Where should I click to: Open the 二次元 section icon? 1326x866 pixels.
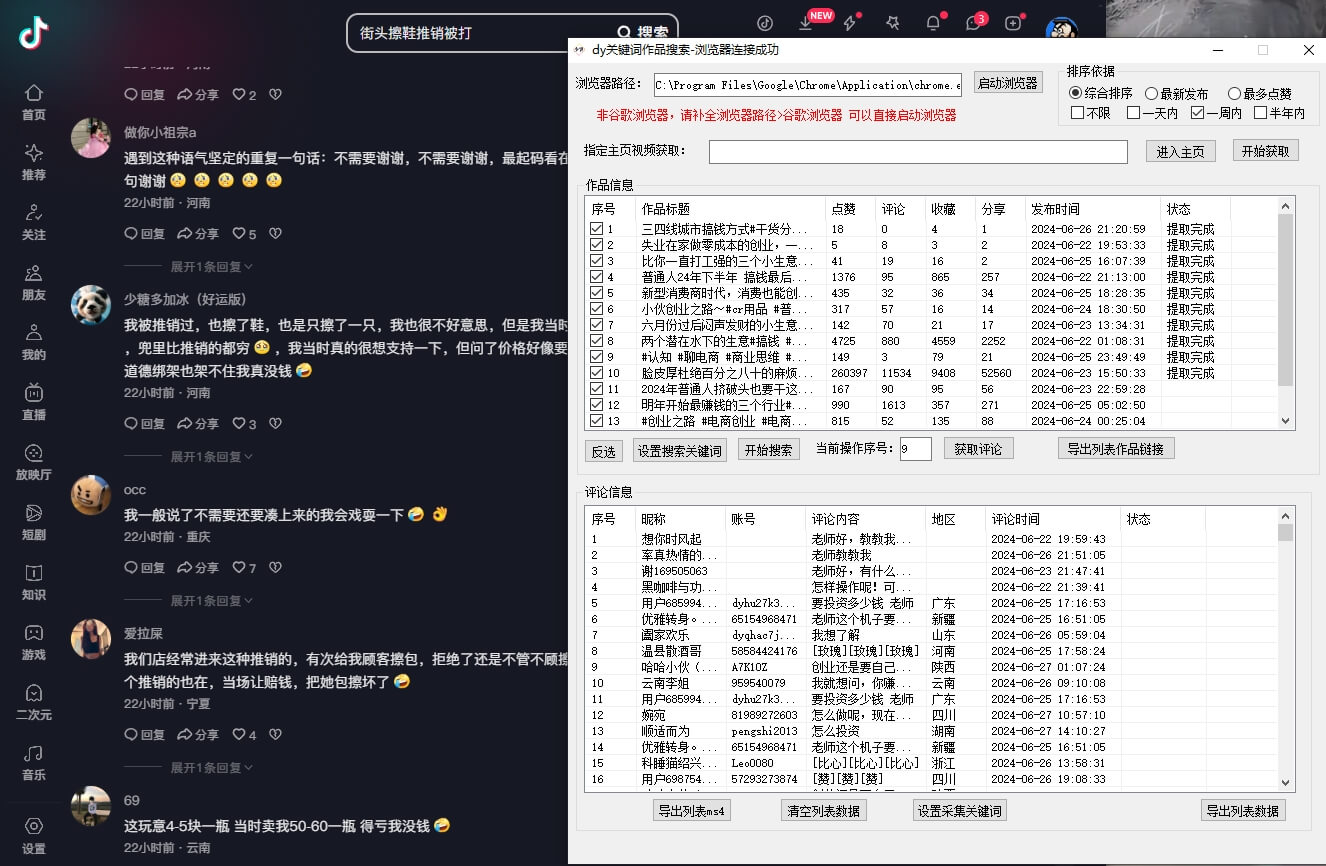point(33,703)
